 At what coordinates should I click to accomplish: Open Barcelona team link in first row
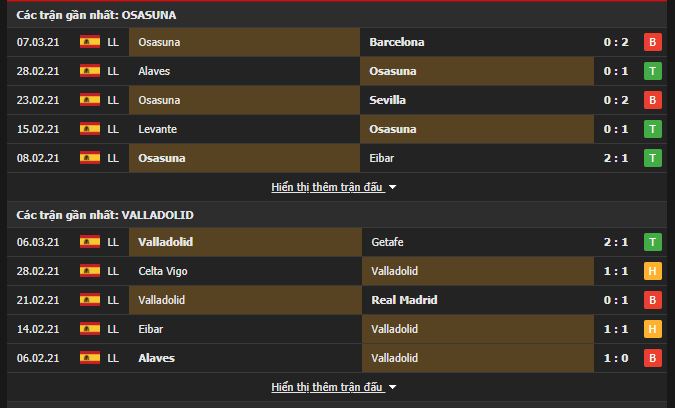coord(396,42)
